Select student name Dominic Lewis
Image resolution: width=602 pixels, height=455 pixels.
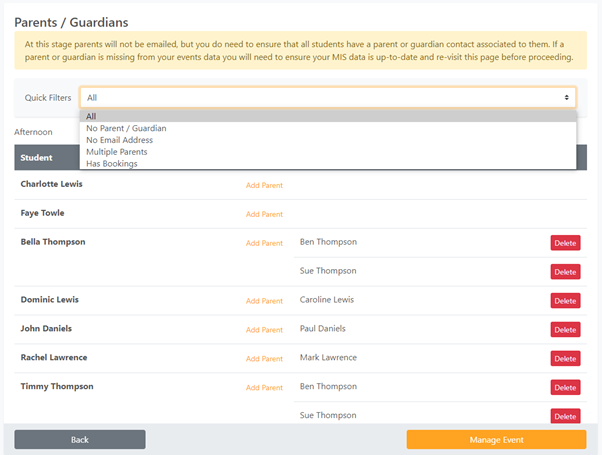pyautogui.click(x=50, y=299)
